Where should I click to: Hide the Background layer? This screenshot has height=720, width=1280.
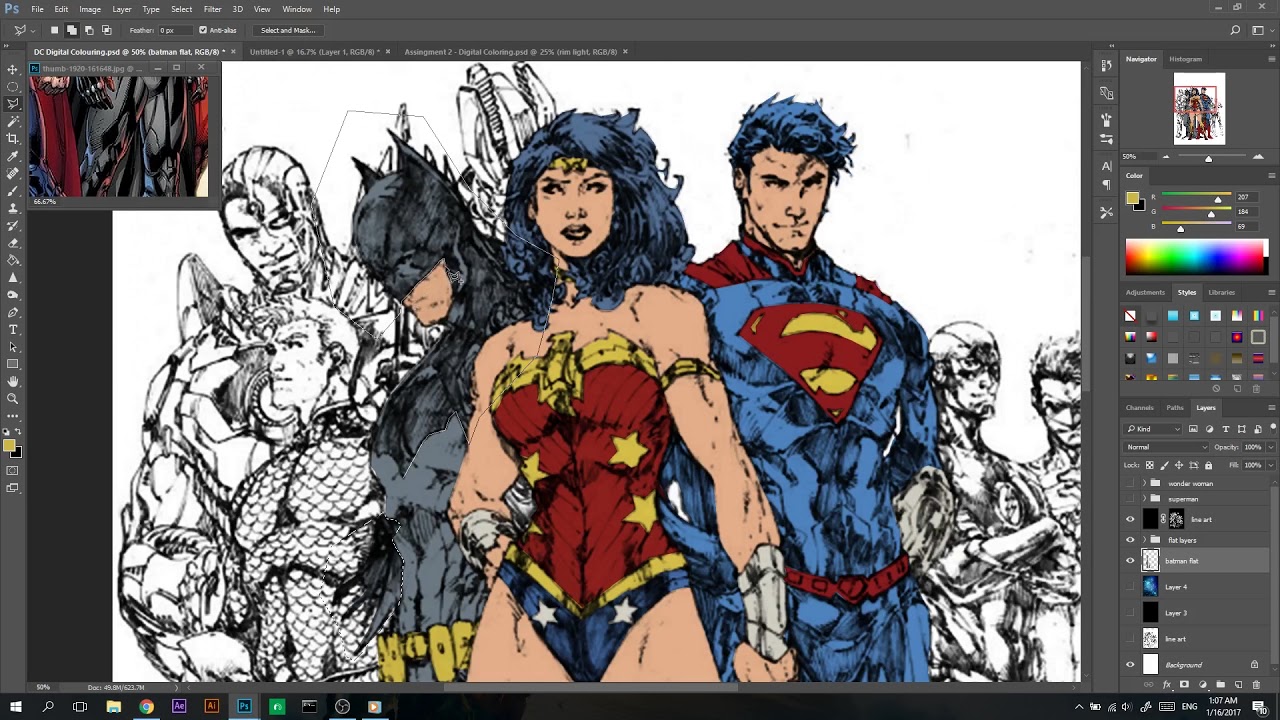tap(1130, 665)
